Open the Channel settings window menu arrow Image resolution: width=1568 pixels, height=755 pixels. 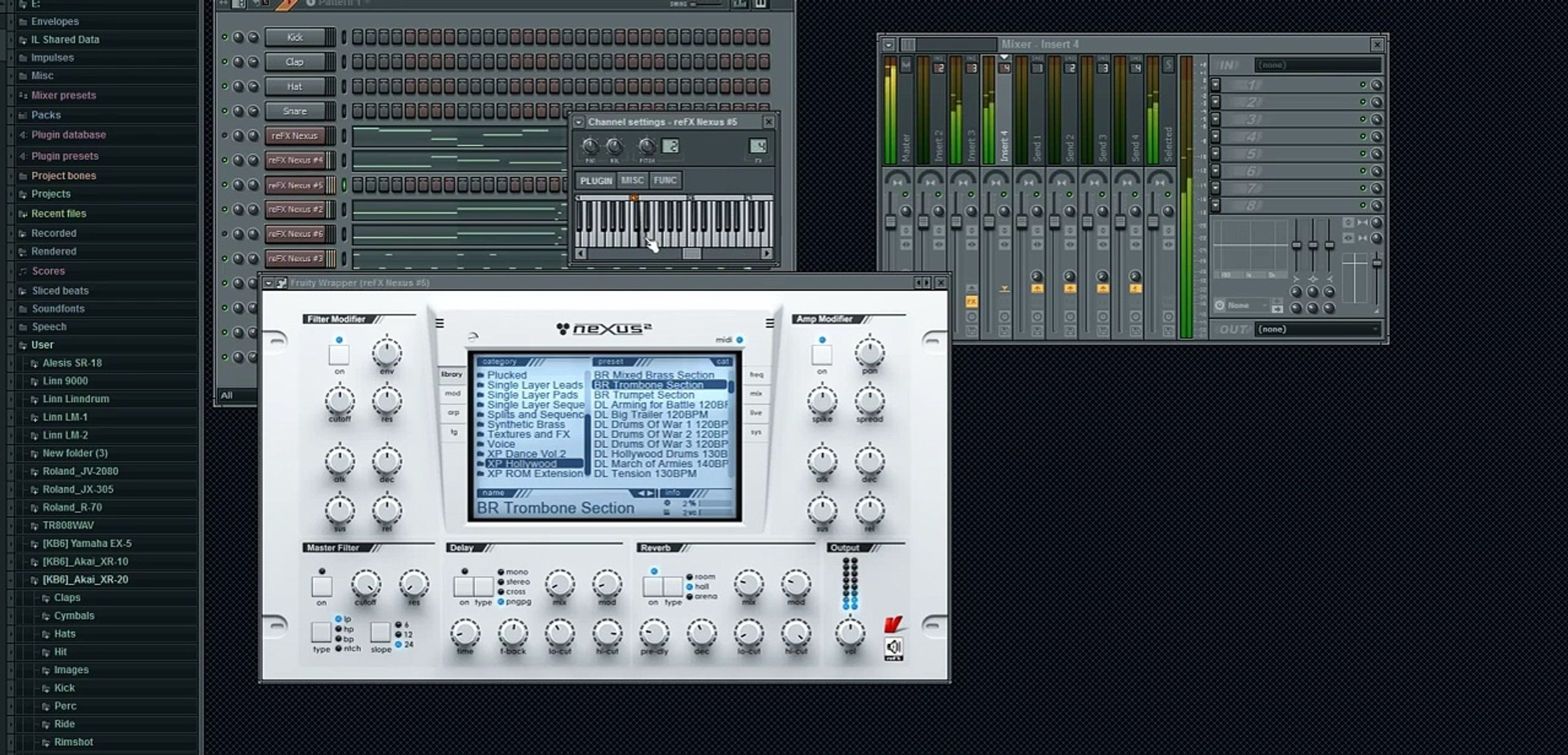click(x=578, y=122)
